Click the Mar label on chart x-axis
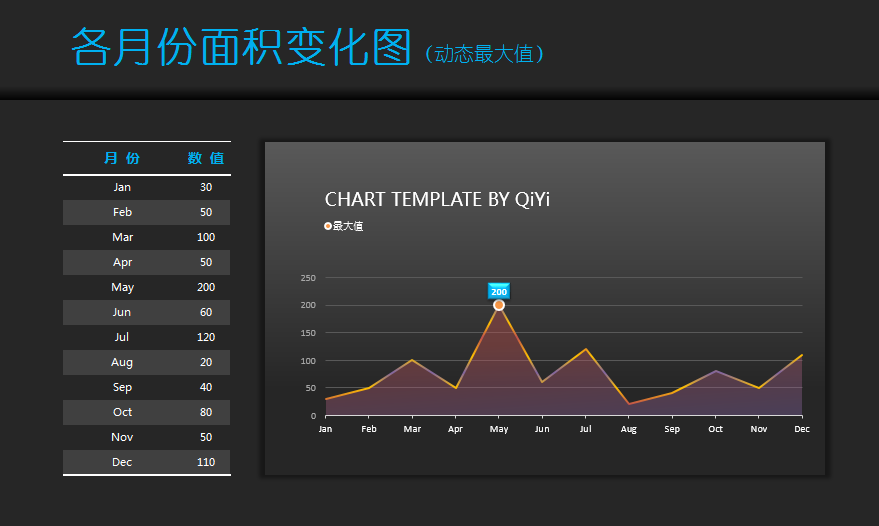Image resolution: width=879 pixels, height=526 pixels. click(x=412, y=429)
